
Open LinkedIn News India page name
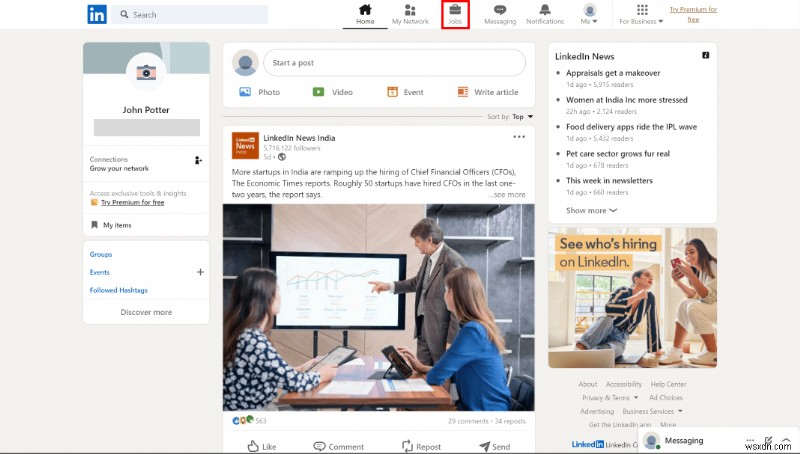[x=299, y=138]
